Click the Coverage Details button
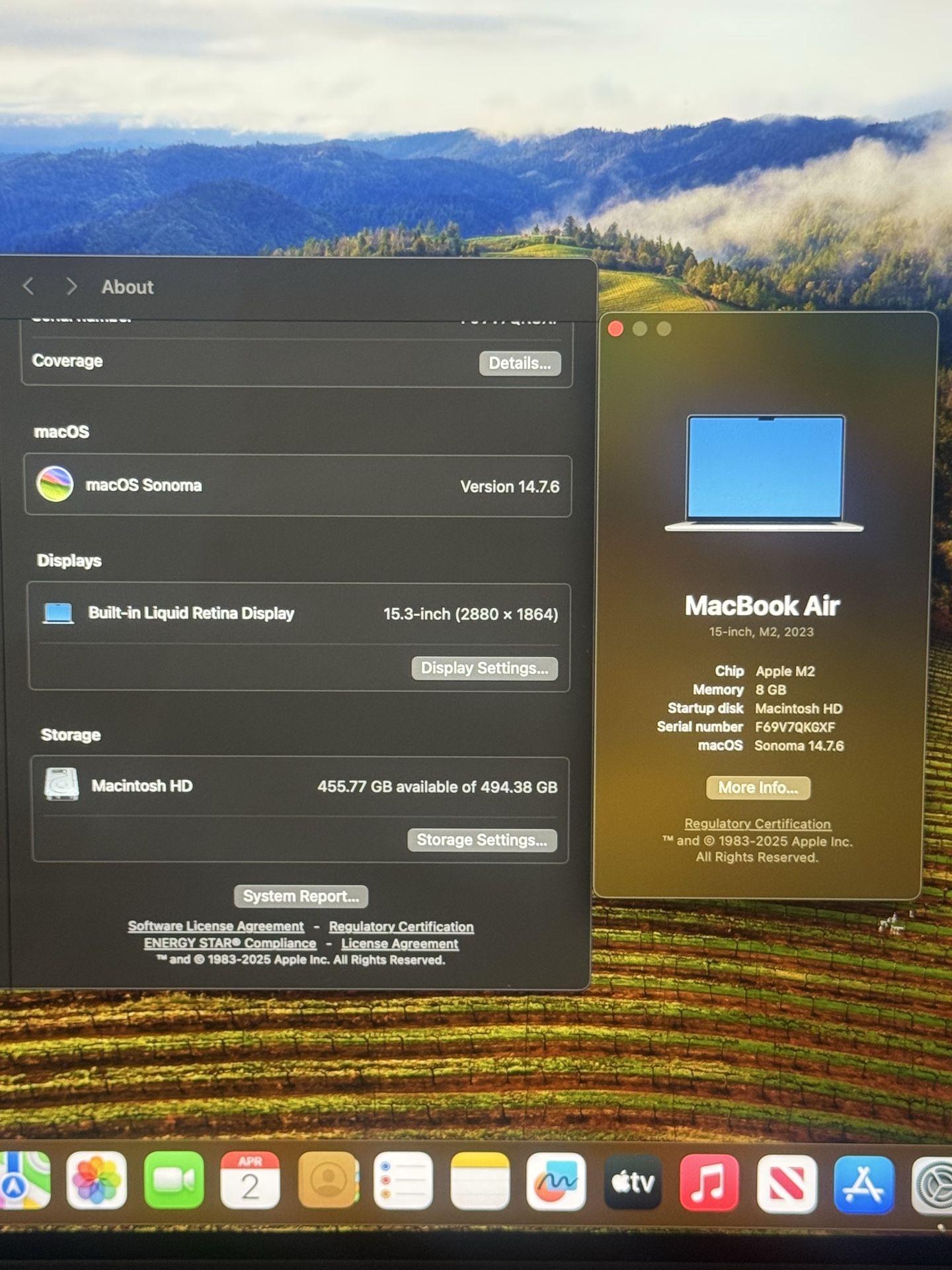Image resolution: width=952 pixels, height=1270 pixels. pos(520,363)
